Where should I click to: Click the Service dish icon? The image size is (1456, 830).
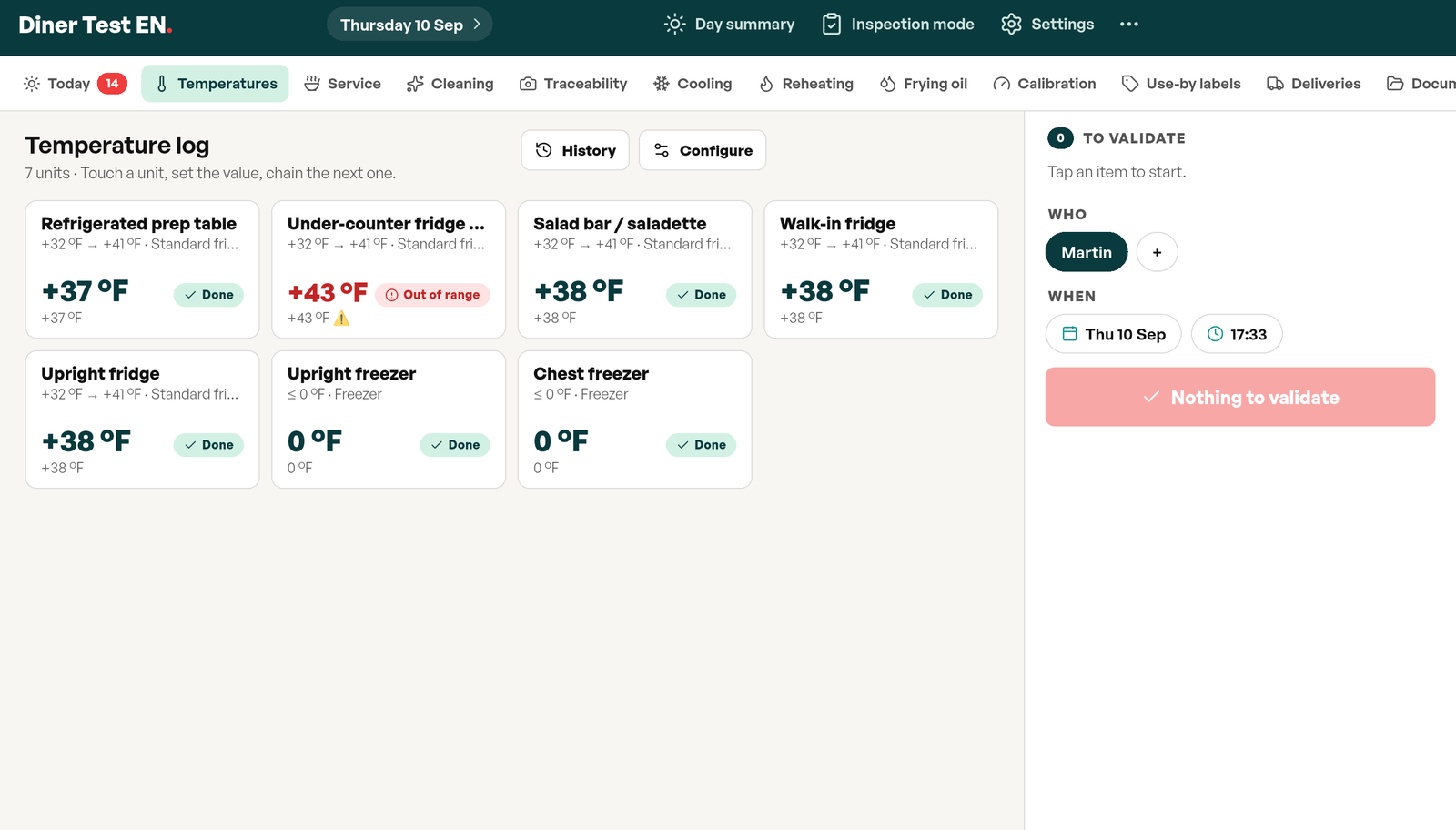(312, 84)
